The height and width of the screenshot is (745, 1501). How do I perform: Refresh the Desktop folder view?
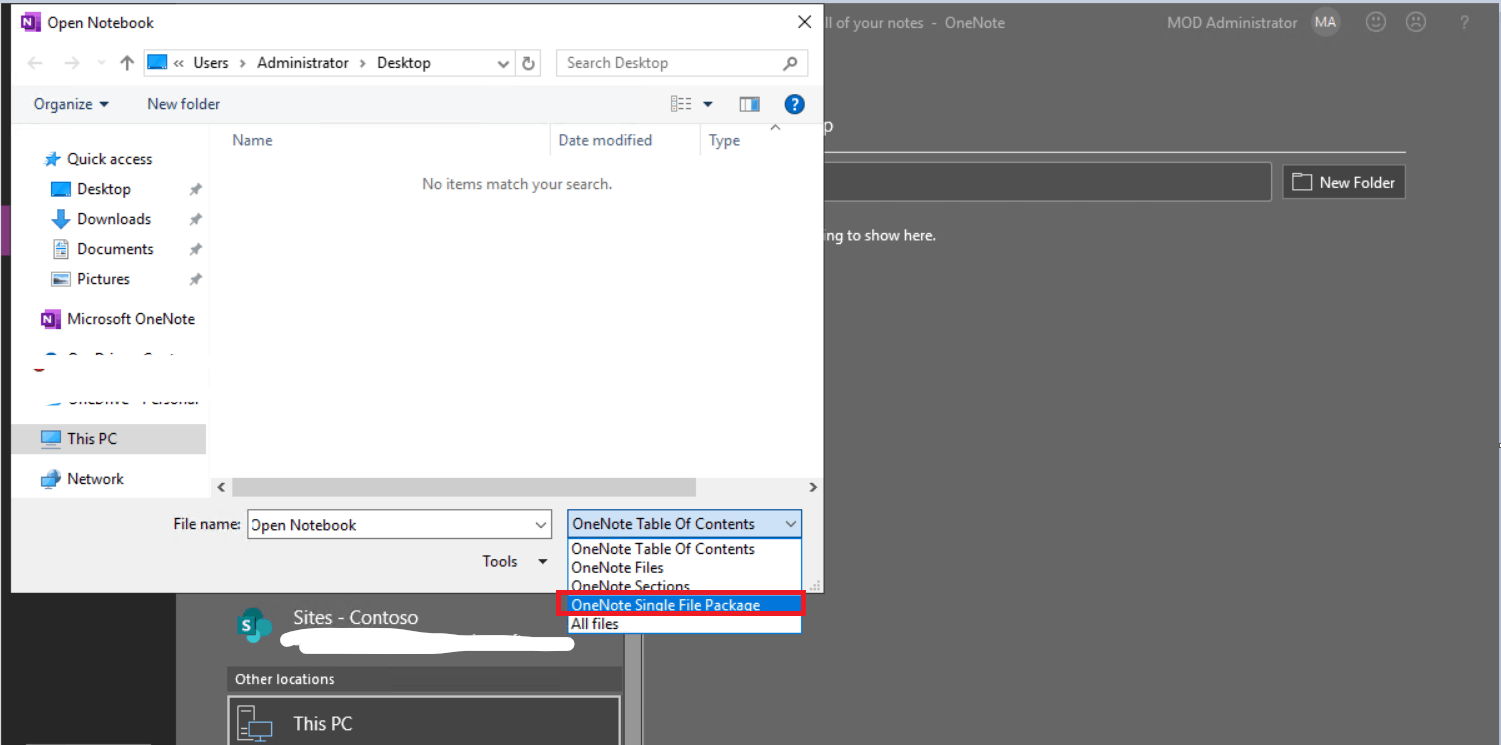pos(529,63)
